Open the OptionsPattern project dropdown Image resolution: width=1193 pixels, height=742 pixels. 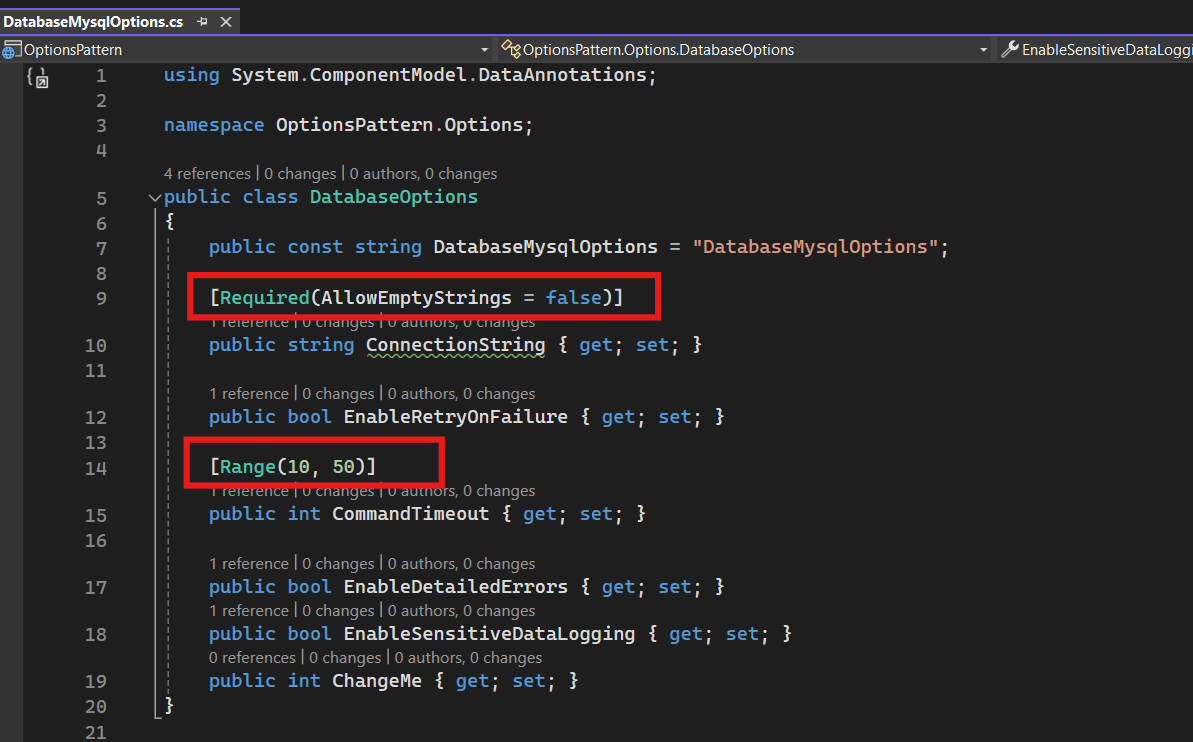[484, 48]
